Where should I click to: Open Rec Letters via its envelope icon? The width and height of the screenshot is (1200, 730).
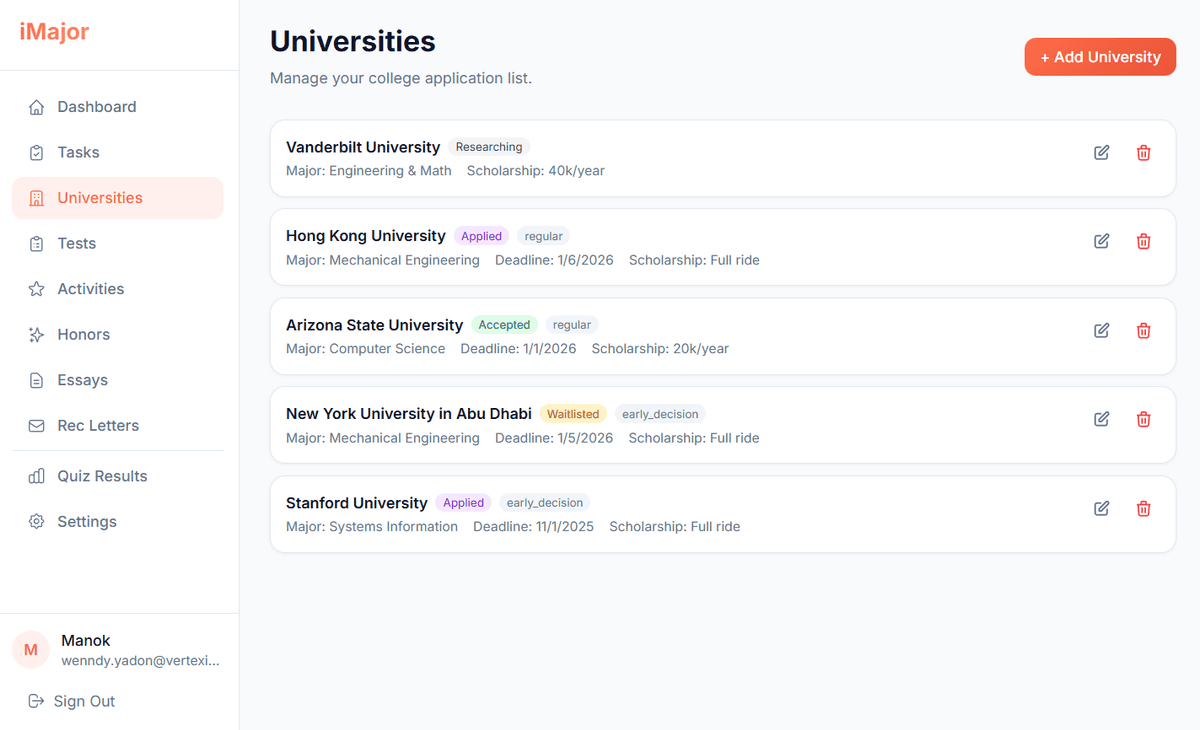36,425
